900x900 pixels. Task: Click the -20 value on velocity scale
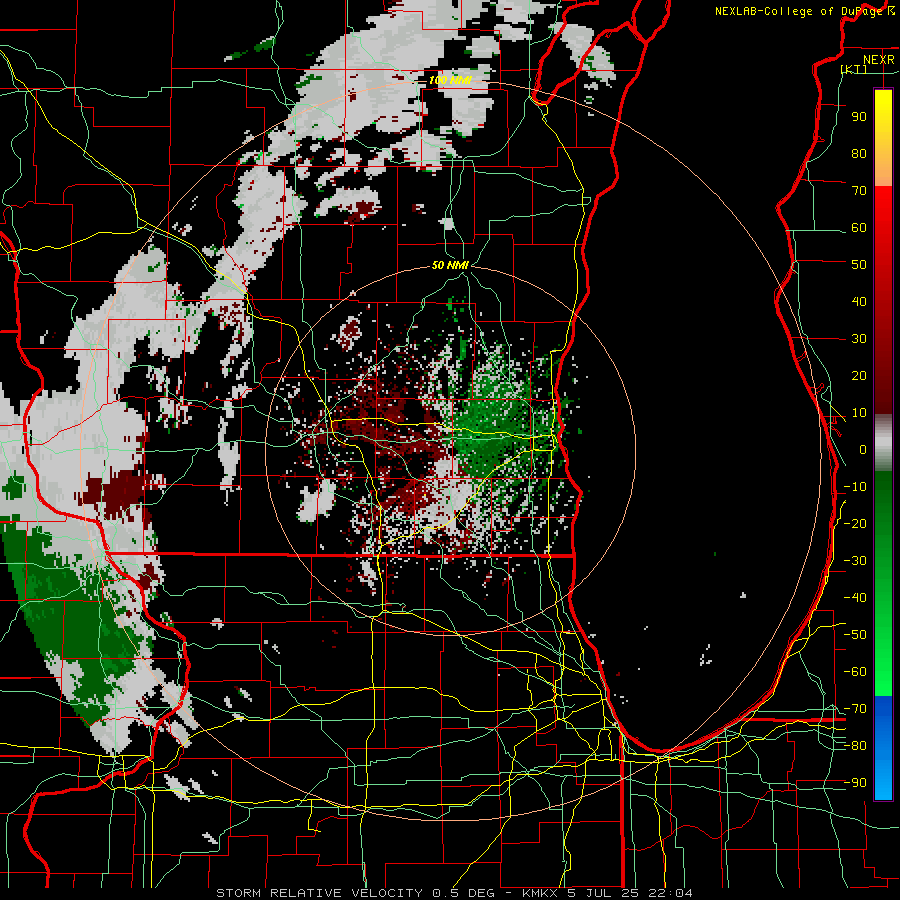click(x=855, y=524)
